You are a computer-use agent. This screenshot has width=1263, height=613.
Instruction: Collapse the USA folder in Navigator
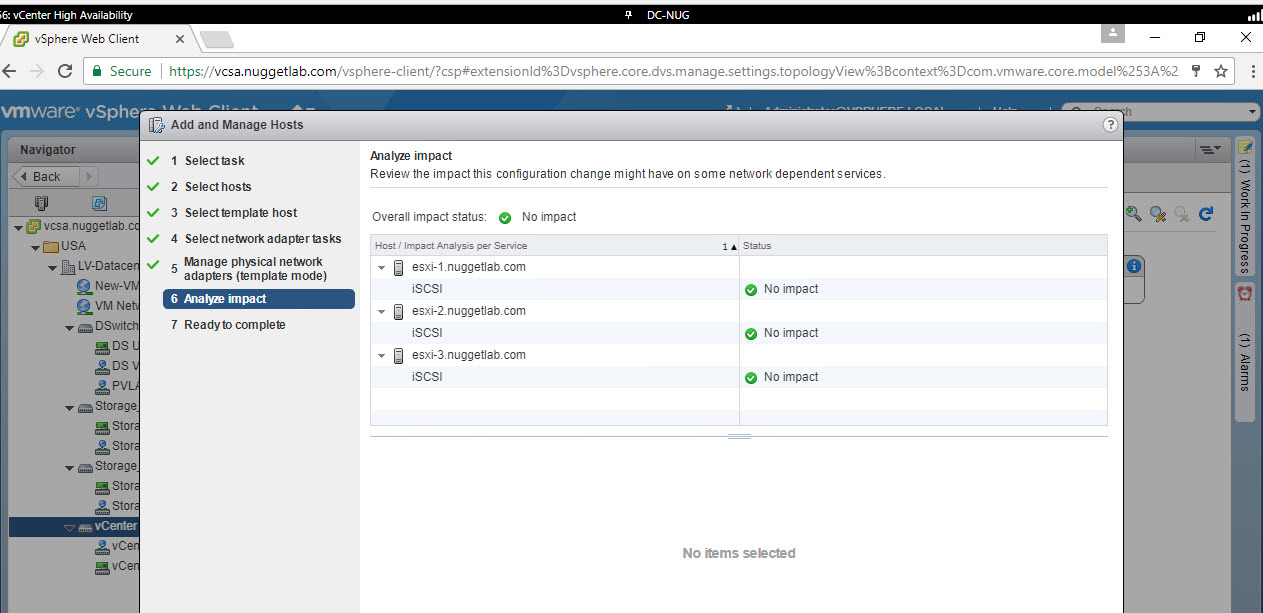tap(35, 247)
